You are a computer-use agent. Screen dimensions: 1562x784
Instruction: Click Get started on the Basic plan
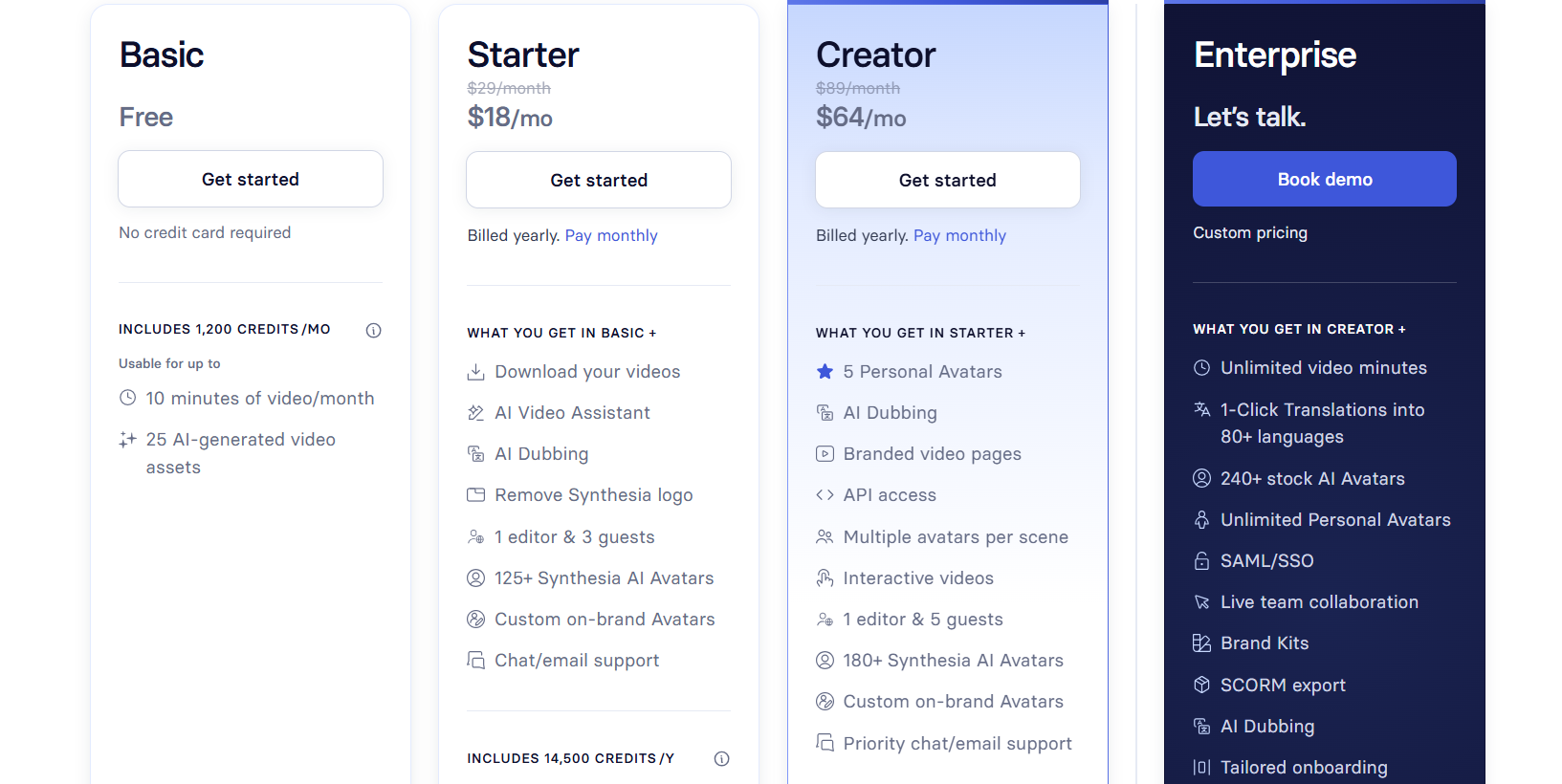[251, 179]
